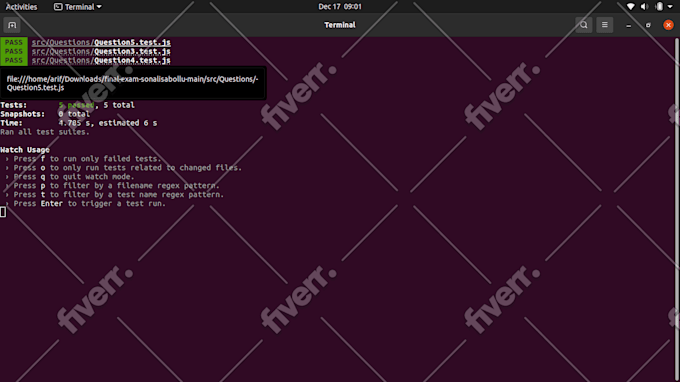Open a new terminal tab with the button
The height and width of the screenshot is (382, 680).
(x=12, y=25)
